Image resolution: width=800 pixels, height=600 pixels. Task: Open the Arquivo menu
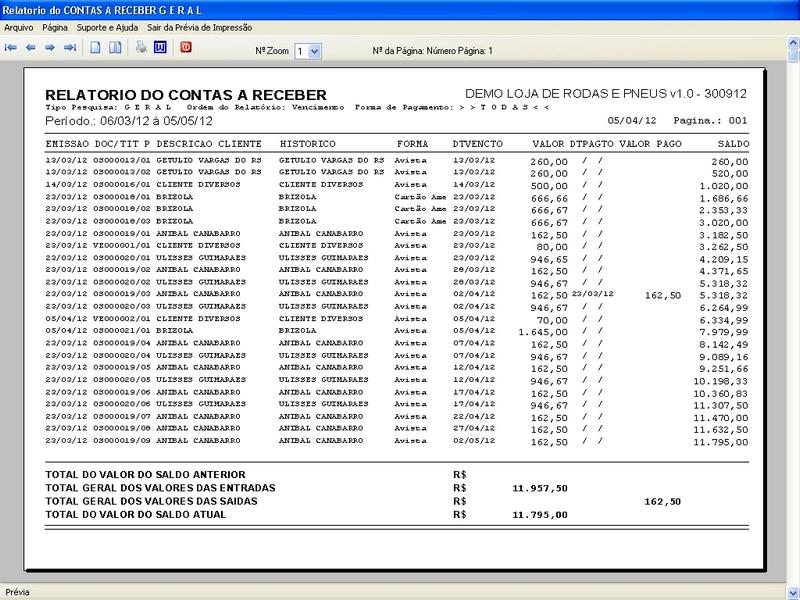click(x=18, y=28)
